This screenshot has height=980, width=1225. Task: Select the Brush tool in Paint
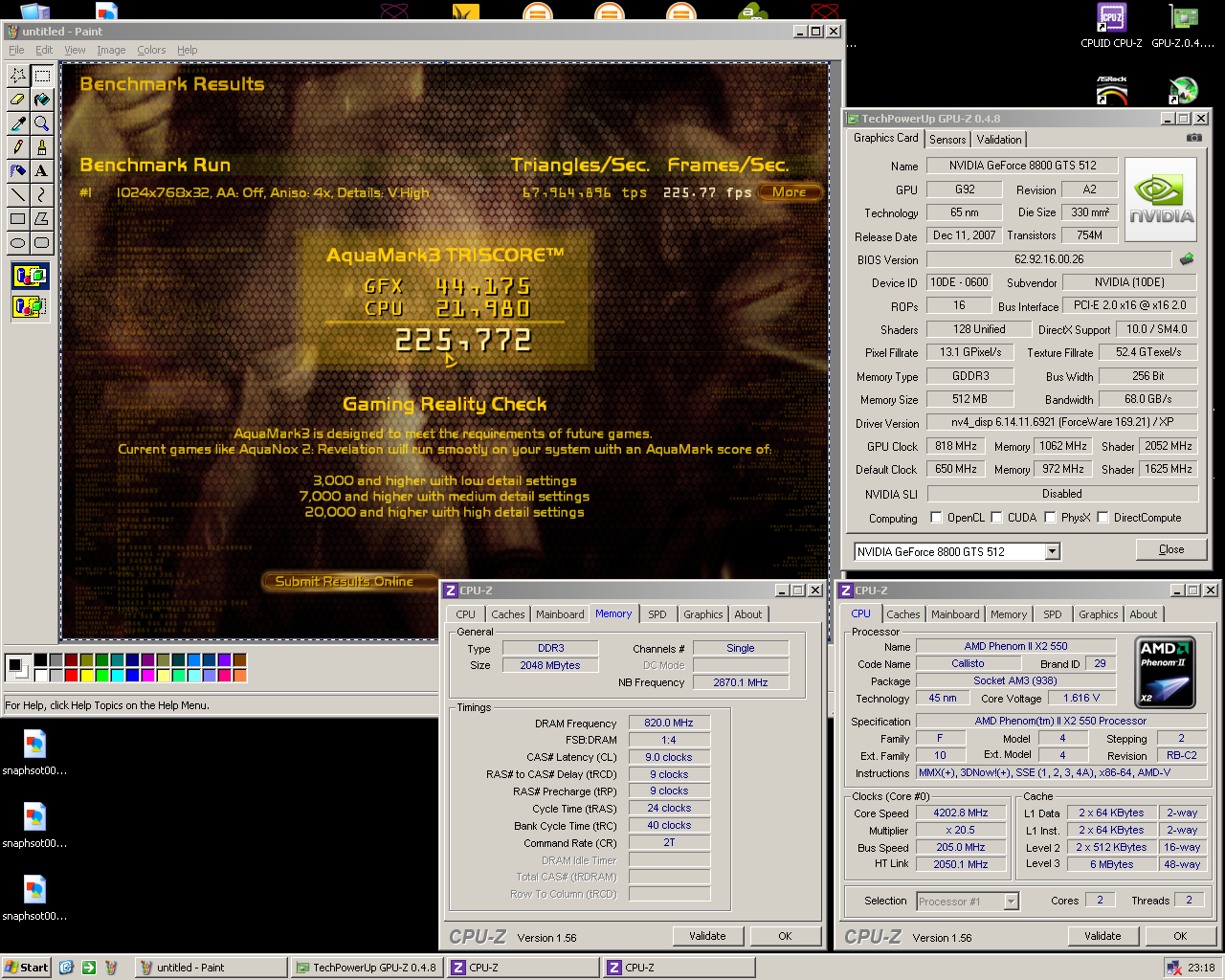[x=42, y=147]
